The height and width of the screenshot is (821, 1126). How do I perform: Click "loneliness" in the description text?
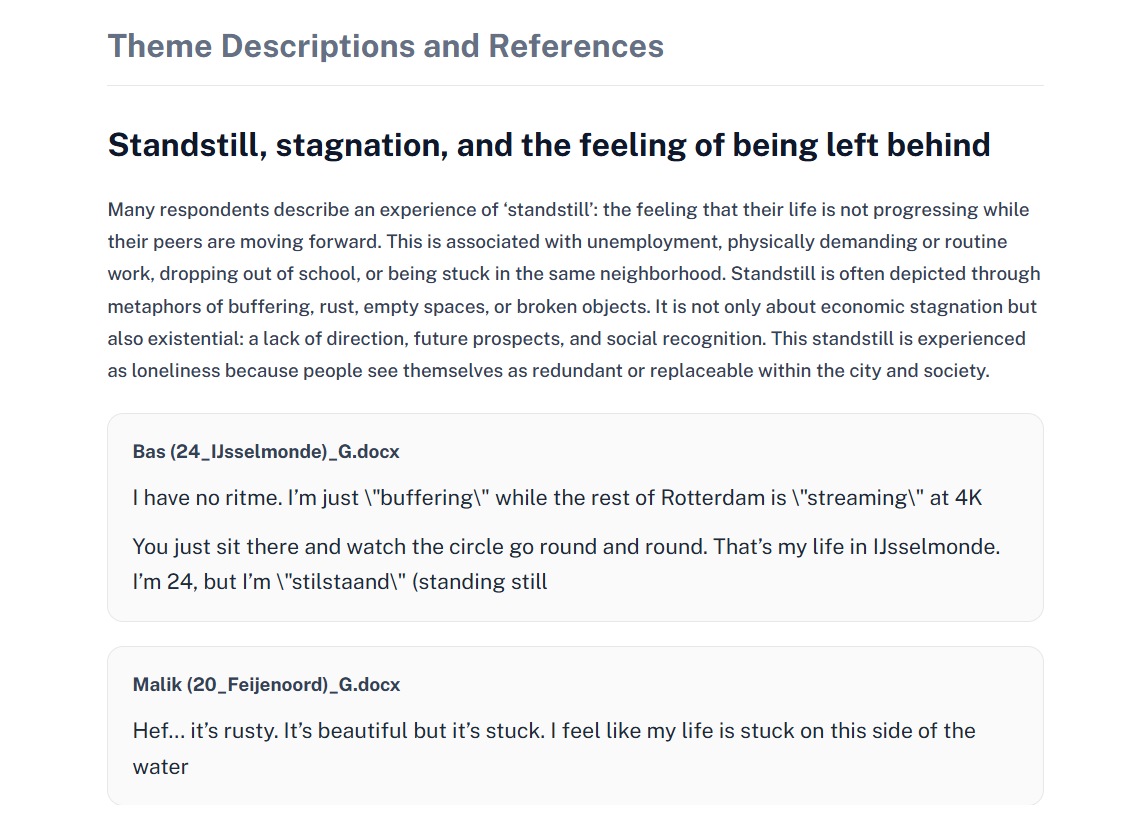tap(175, 371)
